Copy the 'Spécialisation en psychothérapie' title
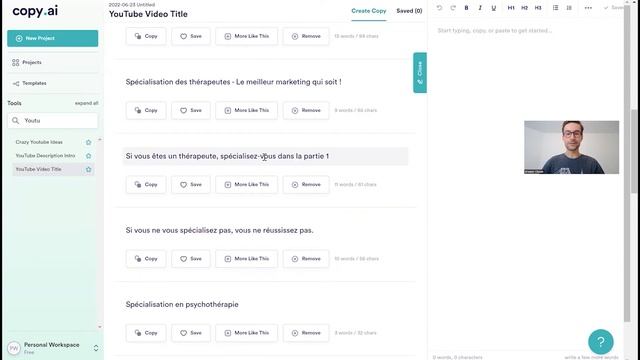This screenshot has height=360, width=640. point(146,333)
